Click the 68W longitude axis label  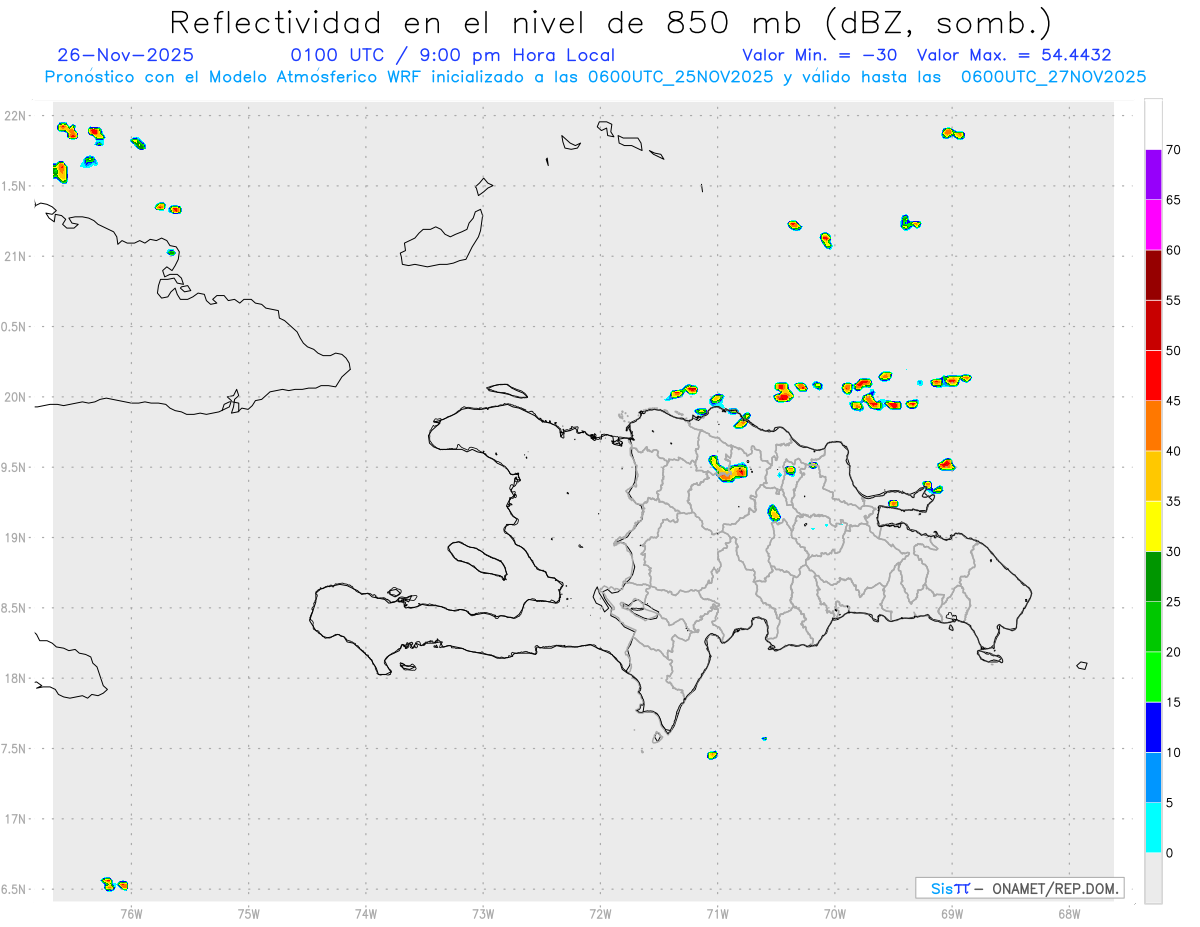[1068, 913]
